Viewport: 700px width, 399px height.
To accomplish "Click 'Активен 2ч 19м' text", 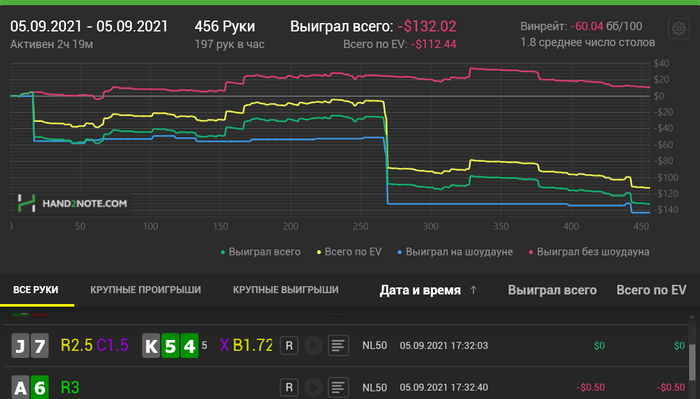I will click(51, 44).
